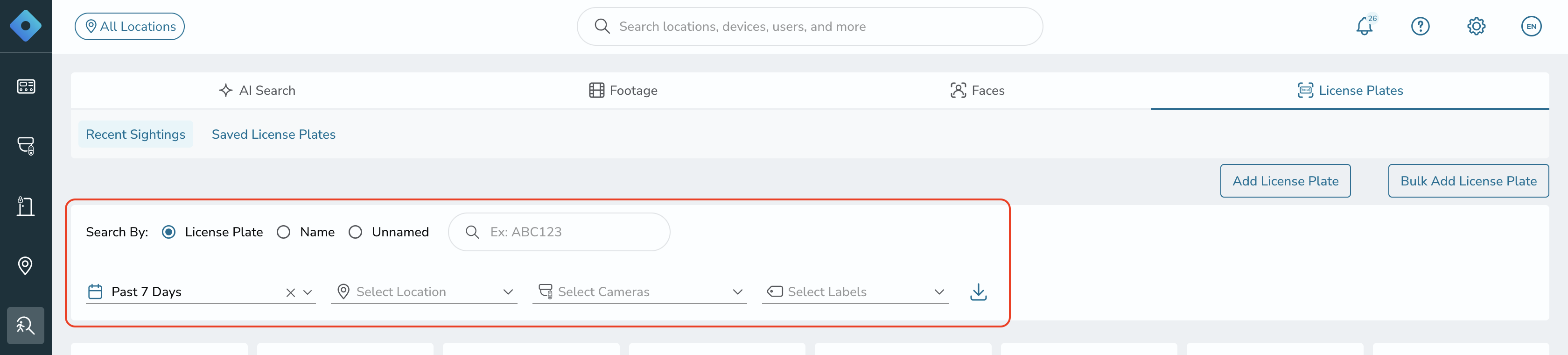Open the cameras icon in sidebar
Screen dimensions: 1568x355
tap(26, 146)
